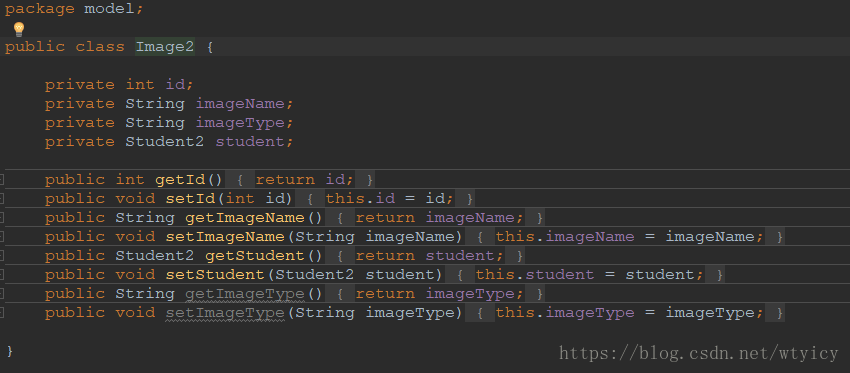
Task: Click the setImageName method name
Action: pos(225,236)
